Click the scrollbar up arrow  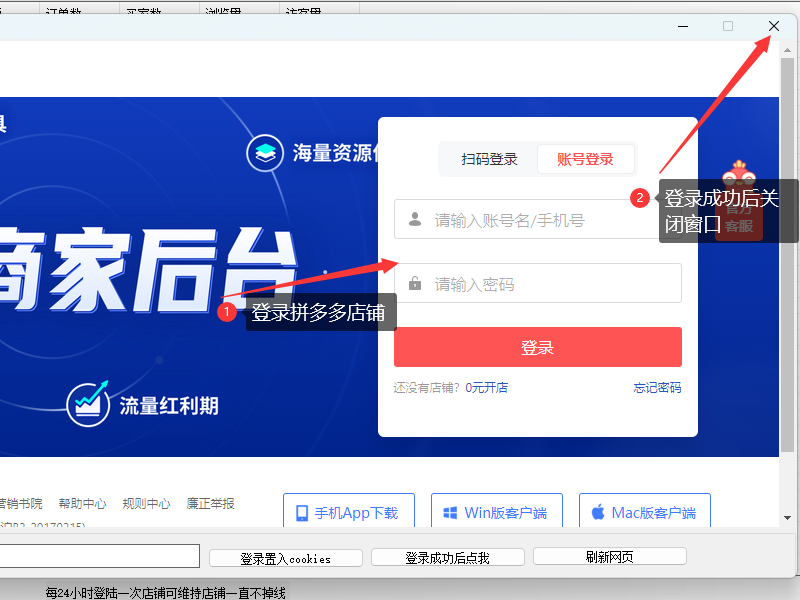coord(787,50)
